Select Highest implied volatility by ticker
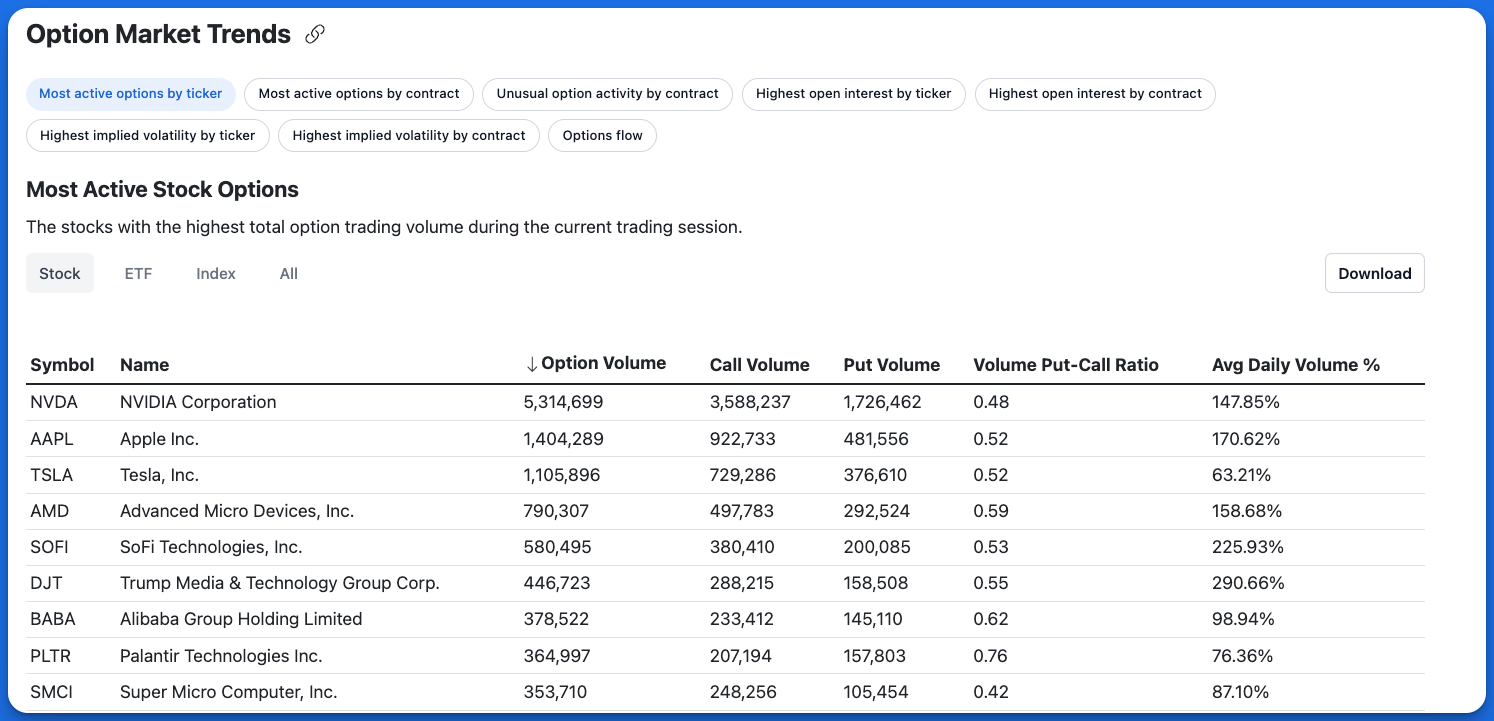The height and width of the screenshot is (721, 1494). [x=148, y=136]
